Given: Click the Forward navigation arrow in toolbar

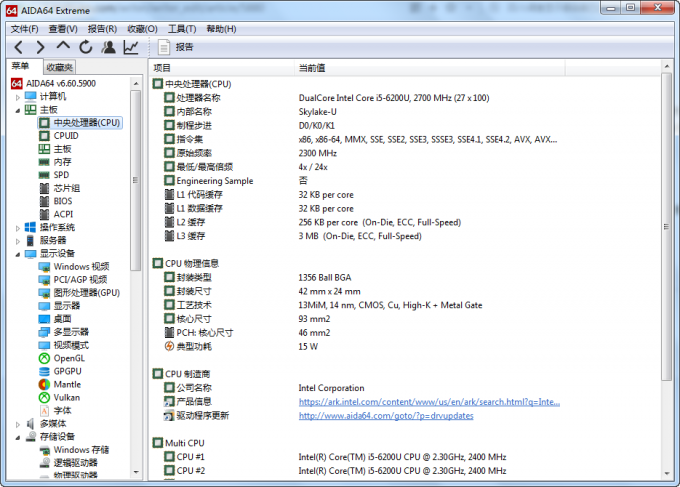Looking at the screenshot, I should coord(41,47).
